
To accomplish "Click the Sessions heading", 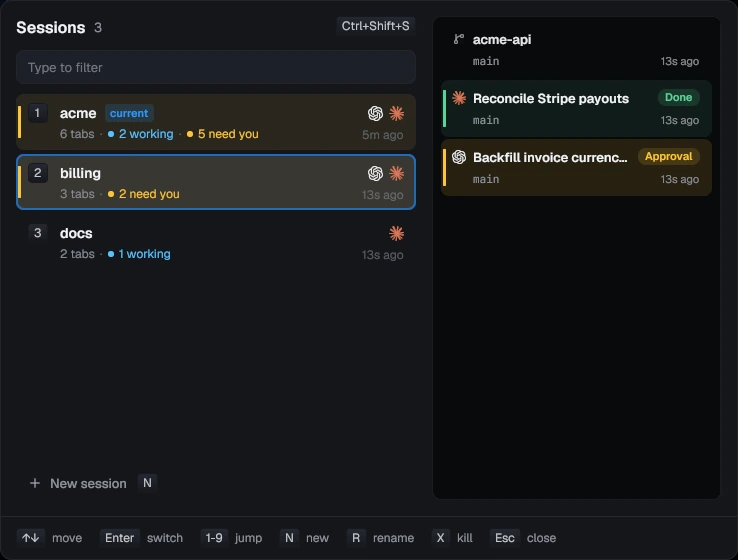I will click(51, 28).
